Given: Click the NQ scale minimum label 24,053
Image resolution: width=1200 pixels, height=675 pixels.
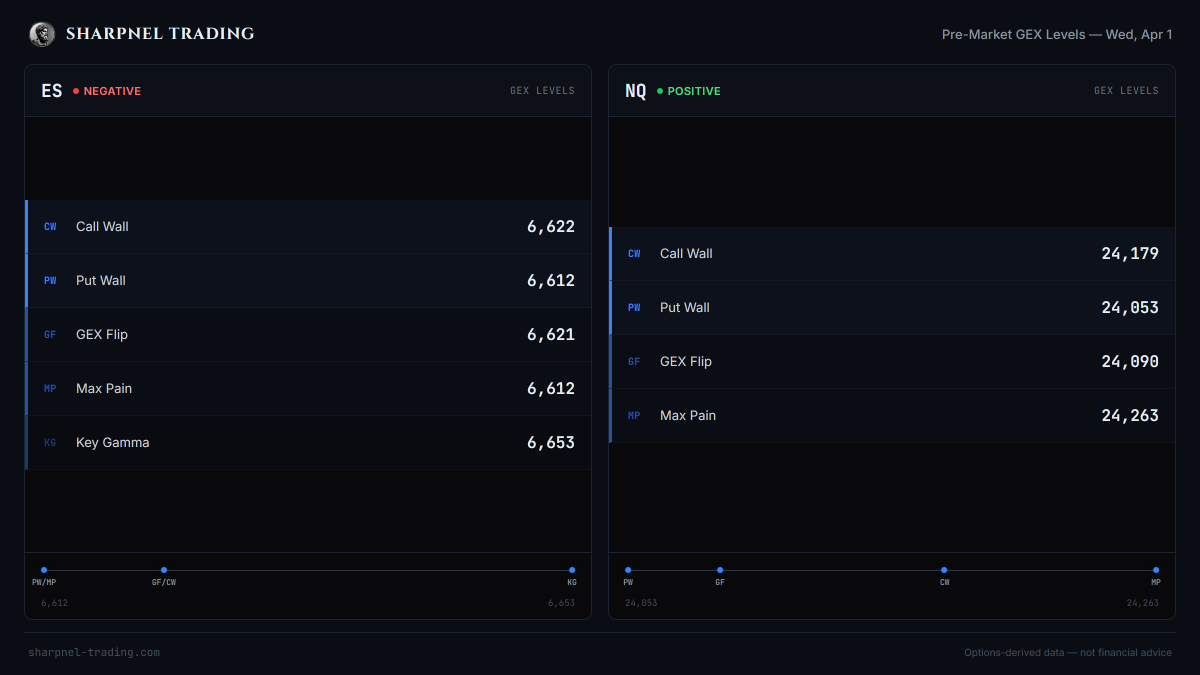Looking at the screenshot, I should point(641,603).
